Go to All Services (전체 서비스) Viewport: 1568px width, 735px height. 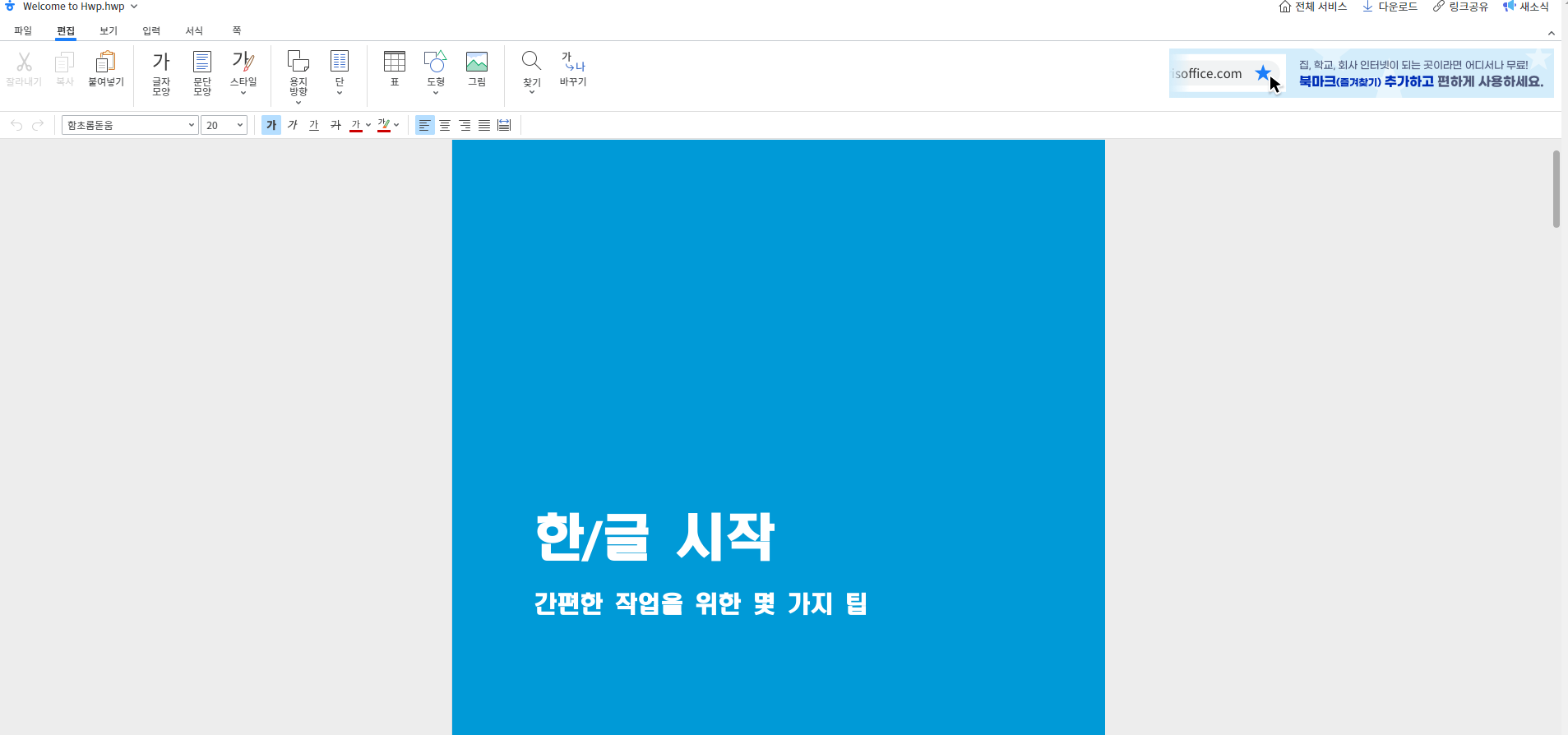1313,7
